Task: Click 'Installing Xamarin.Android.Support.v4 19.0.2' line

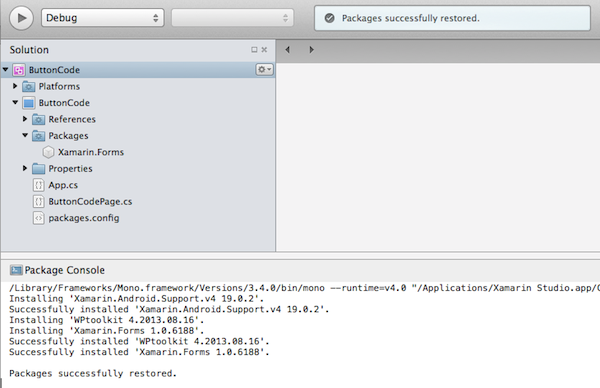Action: [x=137, y=298]
